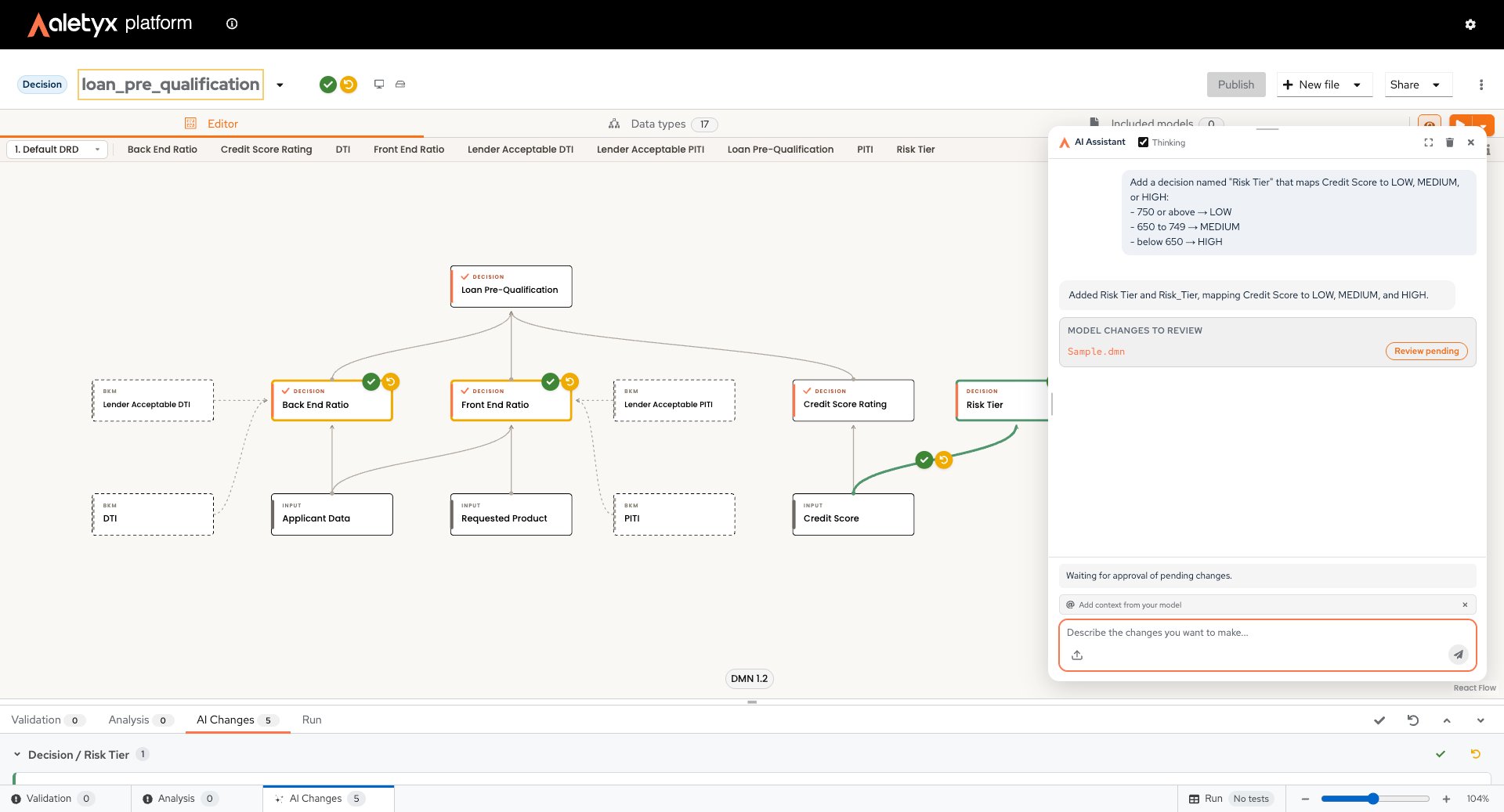
Task: Go to previous change with up chevron
Action: click(x=1447, y=720)
